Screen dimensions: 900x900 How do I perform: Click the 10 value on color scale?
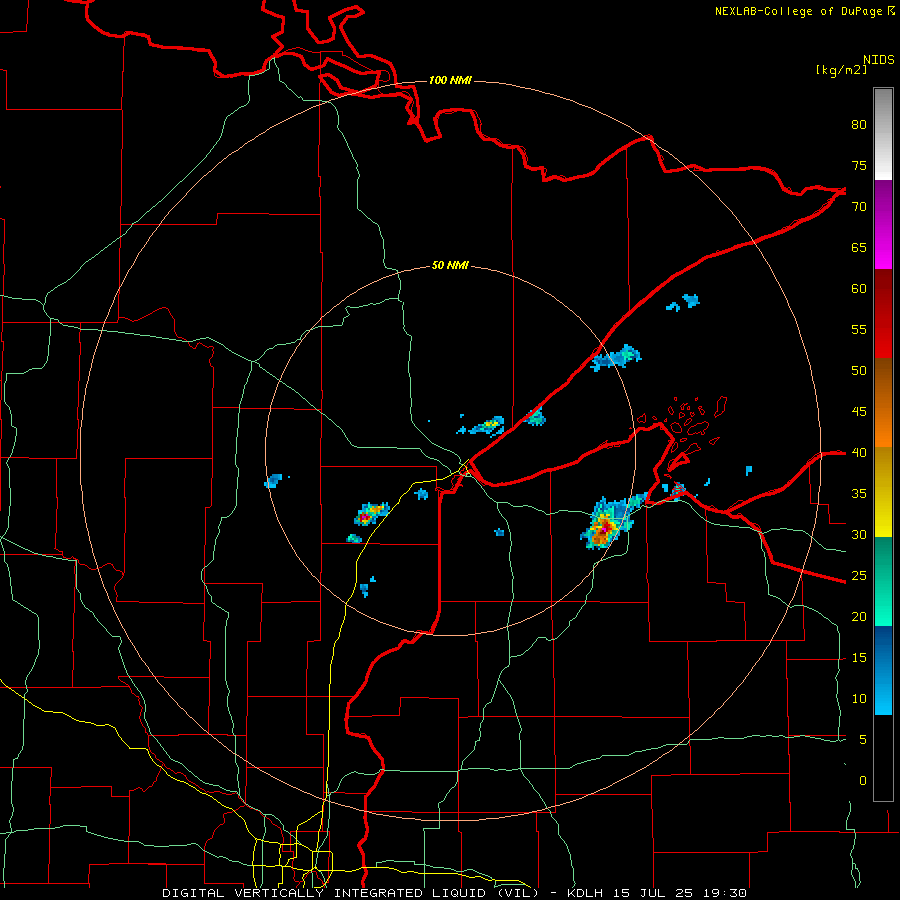click(859, 699)
